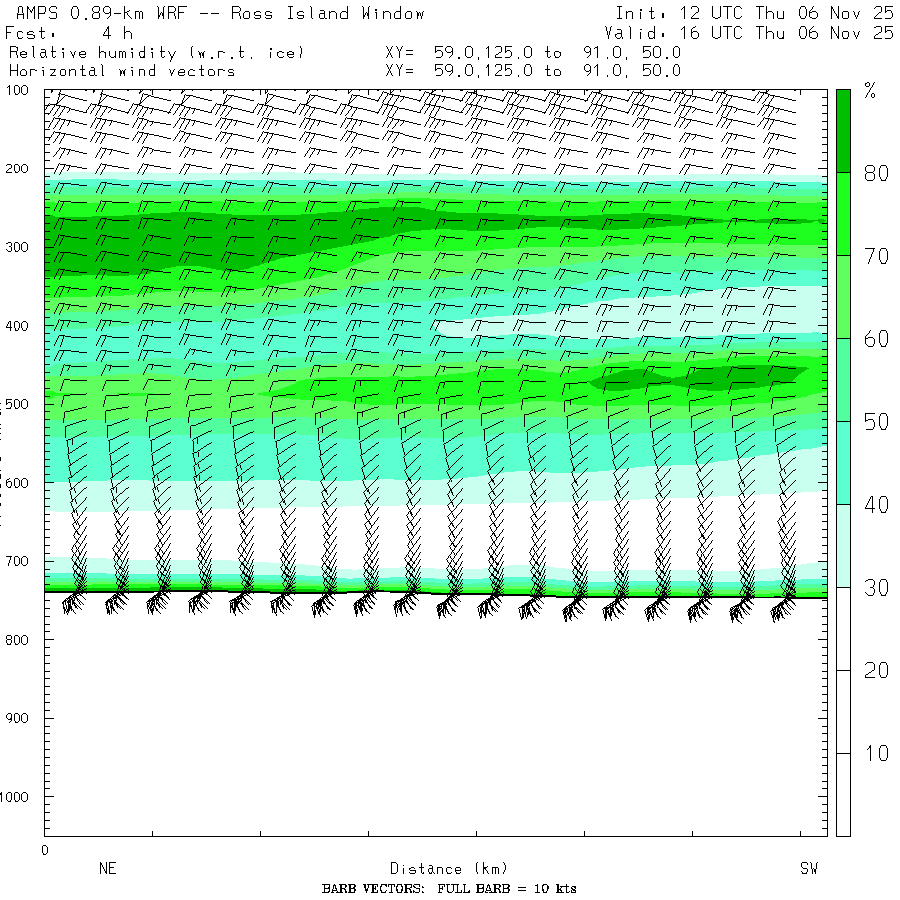The height and width of the screenshot is (900, 900).
Task: Select the 300 pressure axis label
Action: (17, 247)
